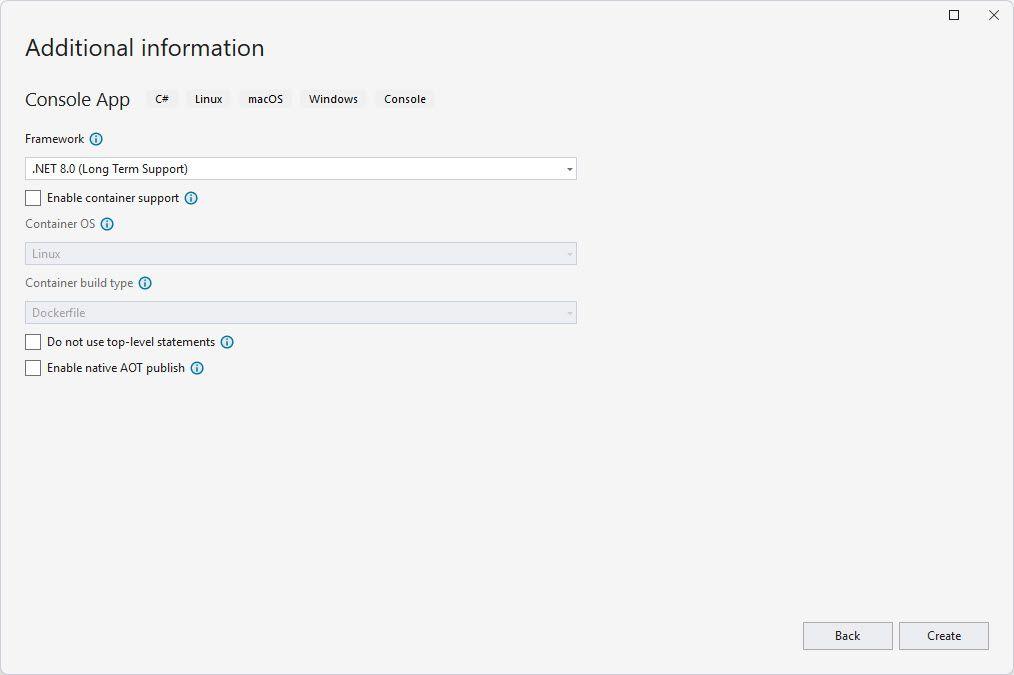Maximize the Additional information window

click(x=954, y=15)
